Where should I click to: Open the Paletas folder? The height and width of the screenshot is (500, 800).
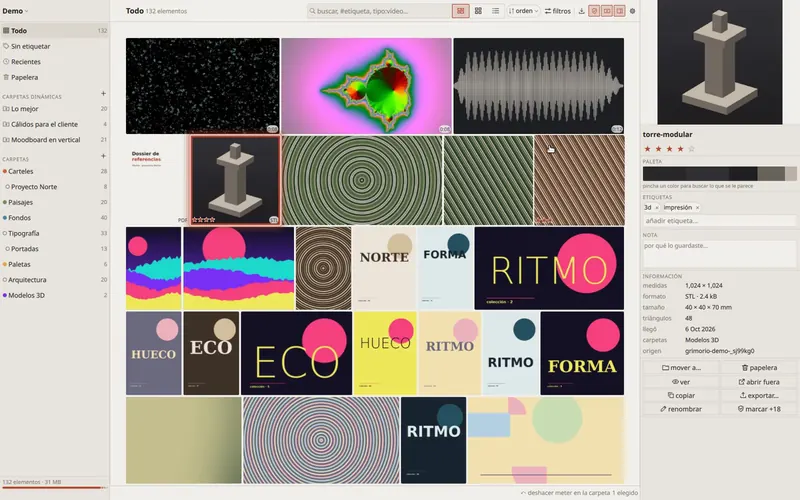tap(54, 264)
